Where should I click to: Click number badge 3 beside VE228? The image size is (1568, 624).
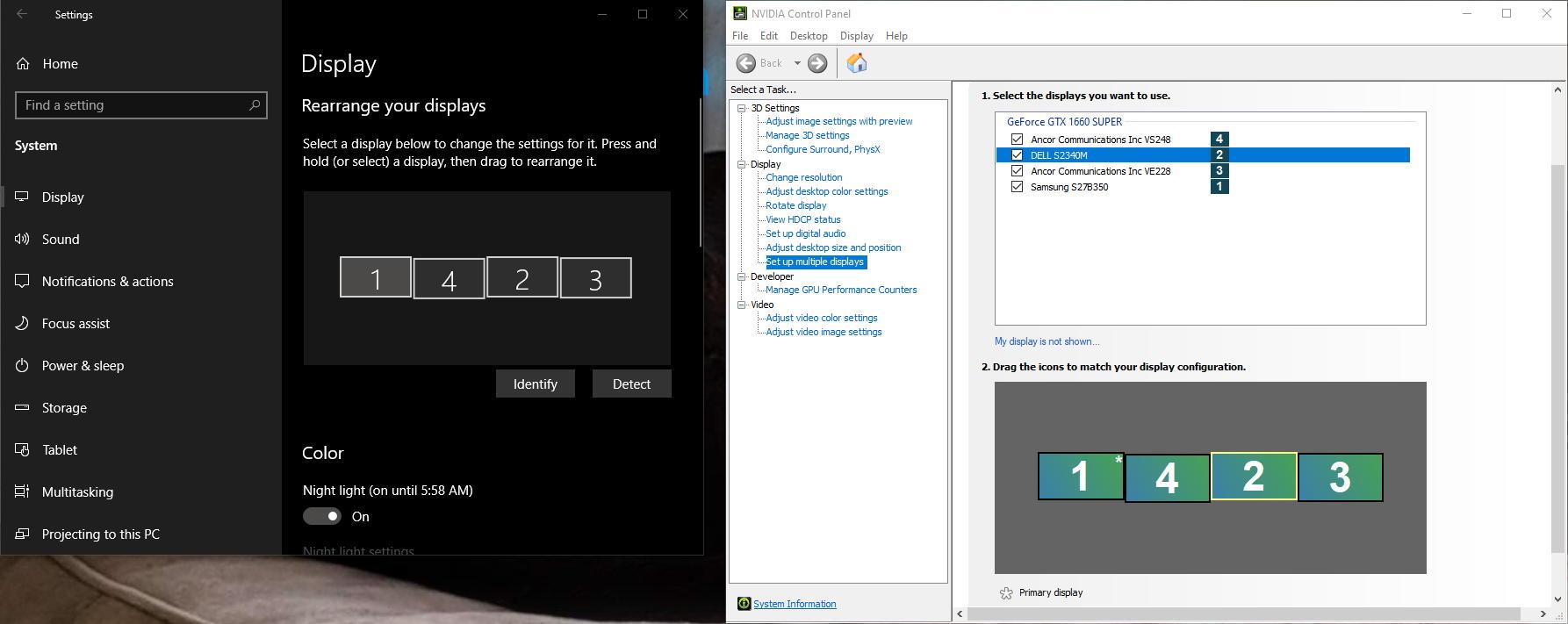1219,170
